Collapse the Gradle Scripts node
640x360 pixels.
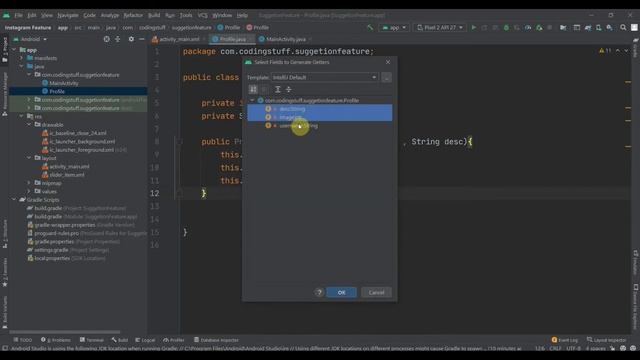pyautogui.click(x=14, y=200)
